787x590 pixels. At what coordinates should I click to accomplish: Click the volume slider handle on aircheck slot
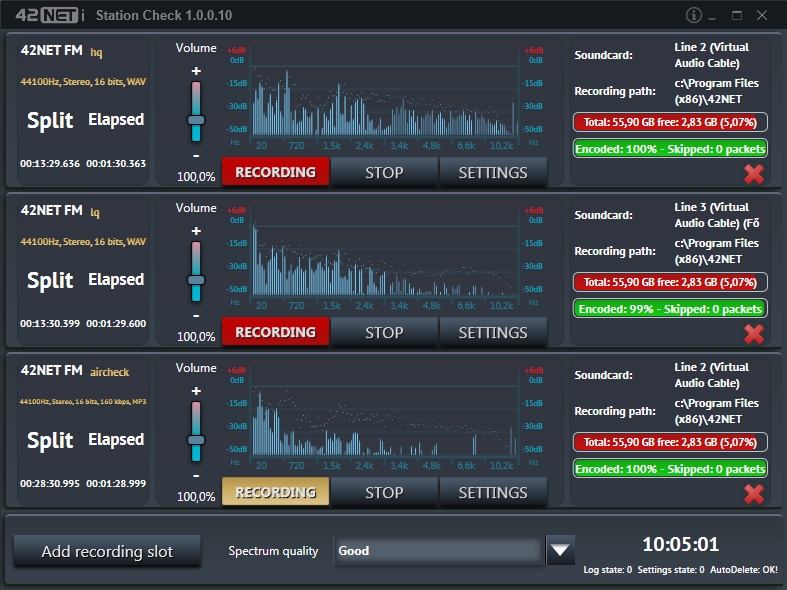[x=196, y=440]
